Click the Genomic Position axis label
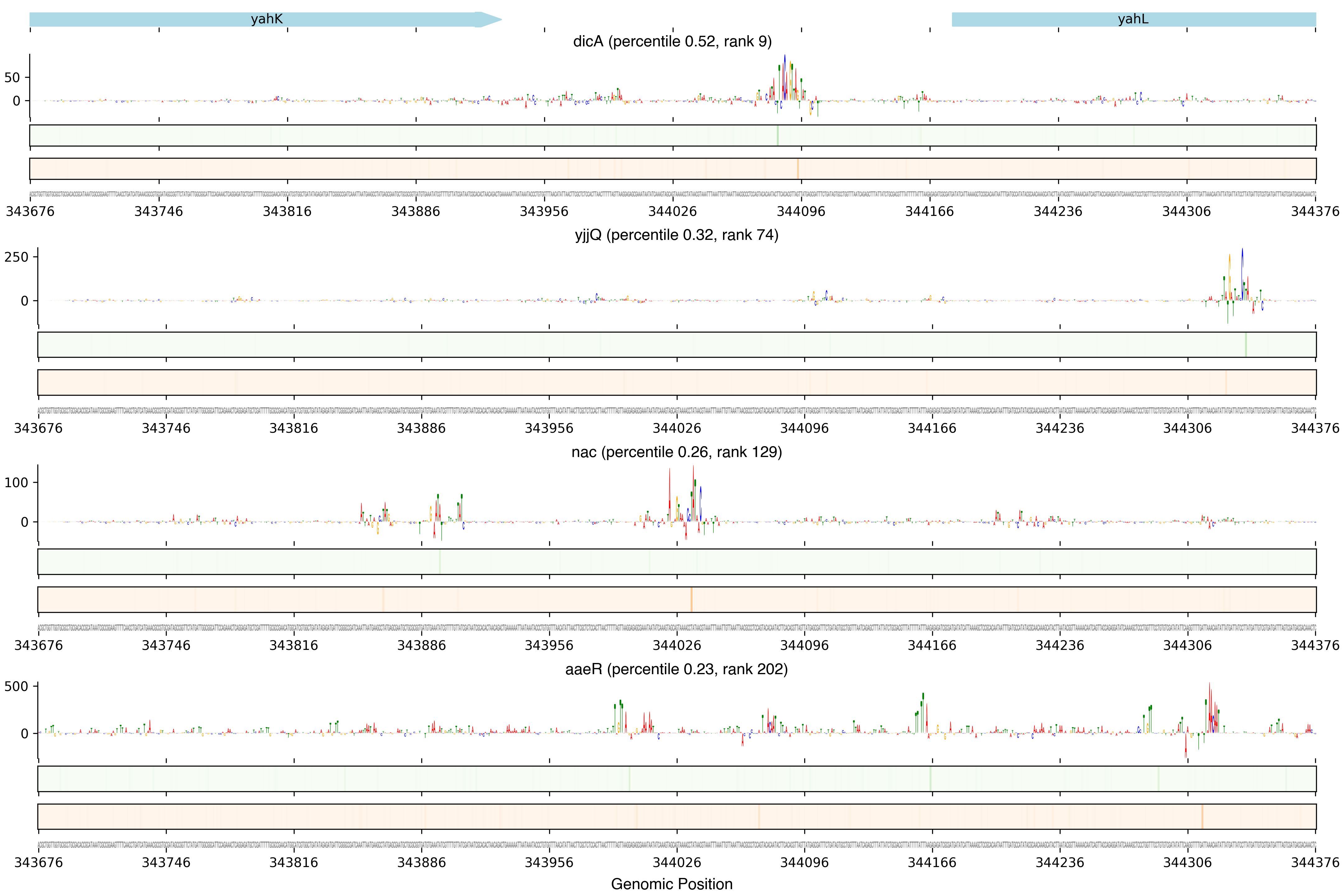 [x=671, y=884]
